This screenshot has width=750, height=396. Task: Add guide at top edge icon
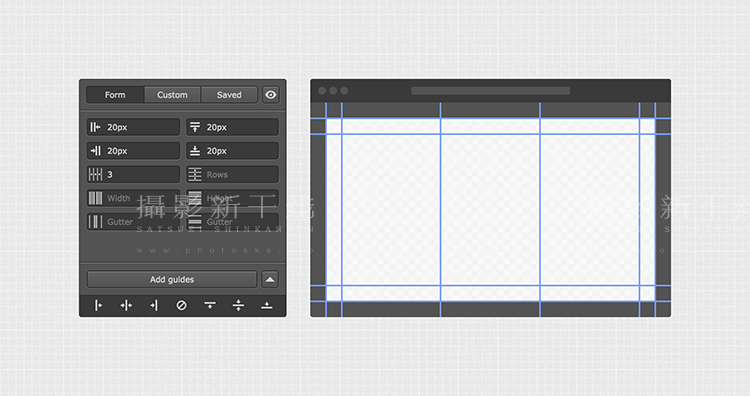click(210, 305)
